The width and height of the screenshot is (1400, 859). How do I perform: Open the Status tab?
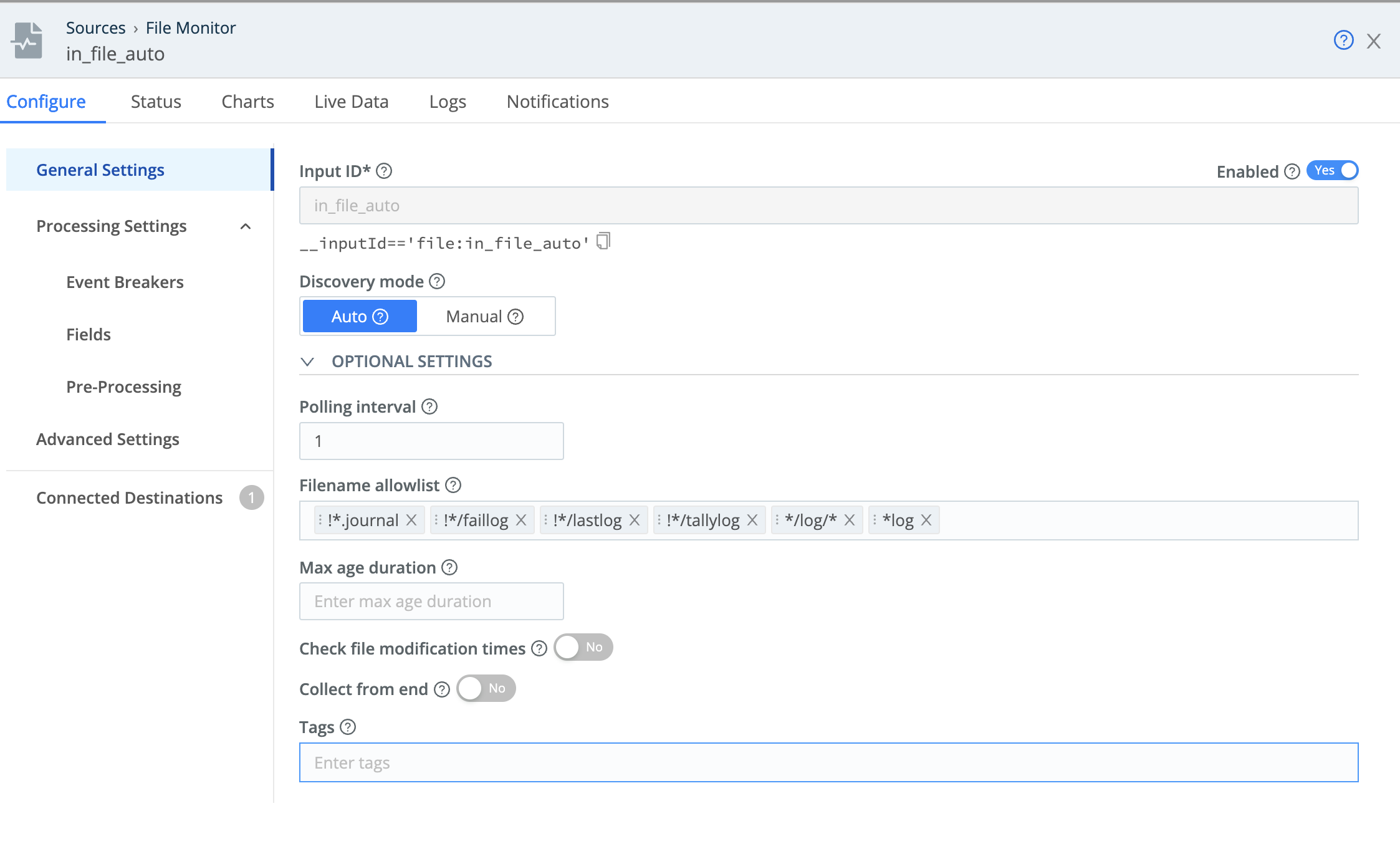[x=156, y=102]
